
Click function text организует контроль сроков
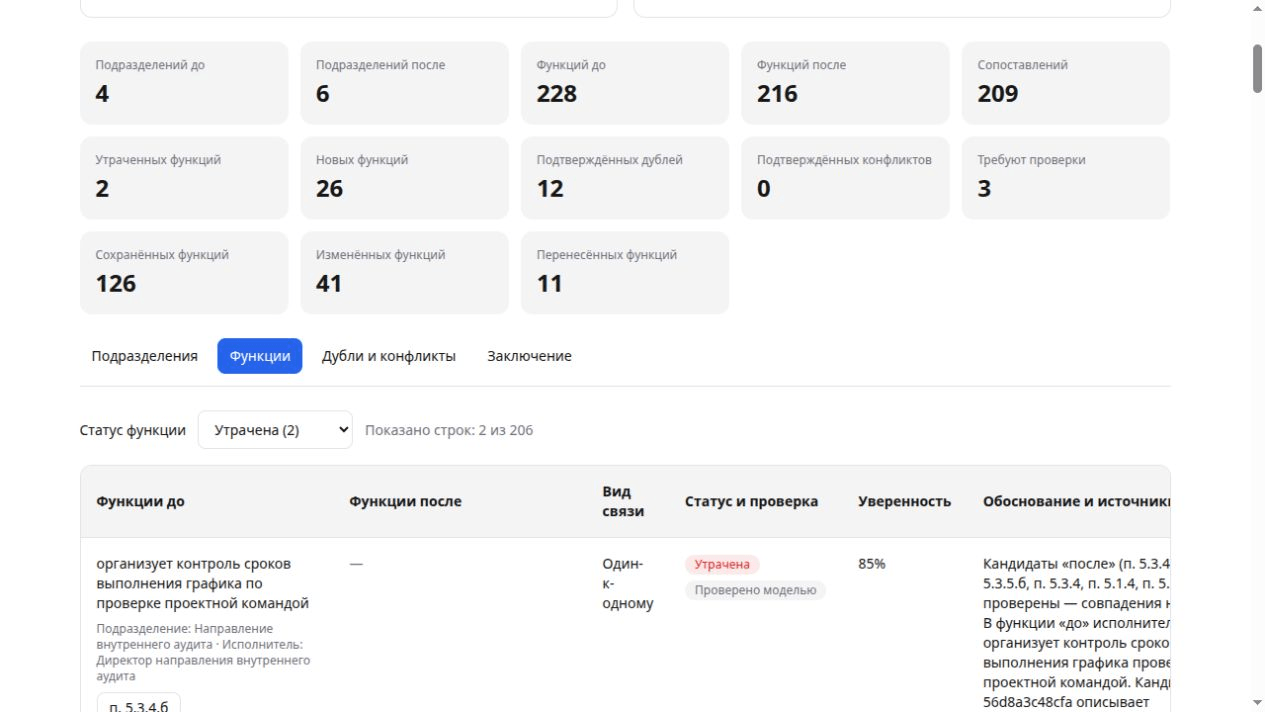click(203, 584)
